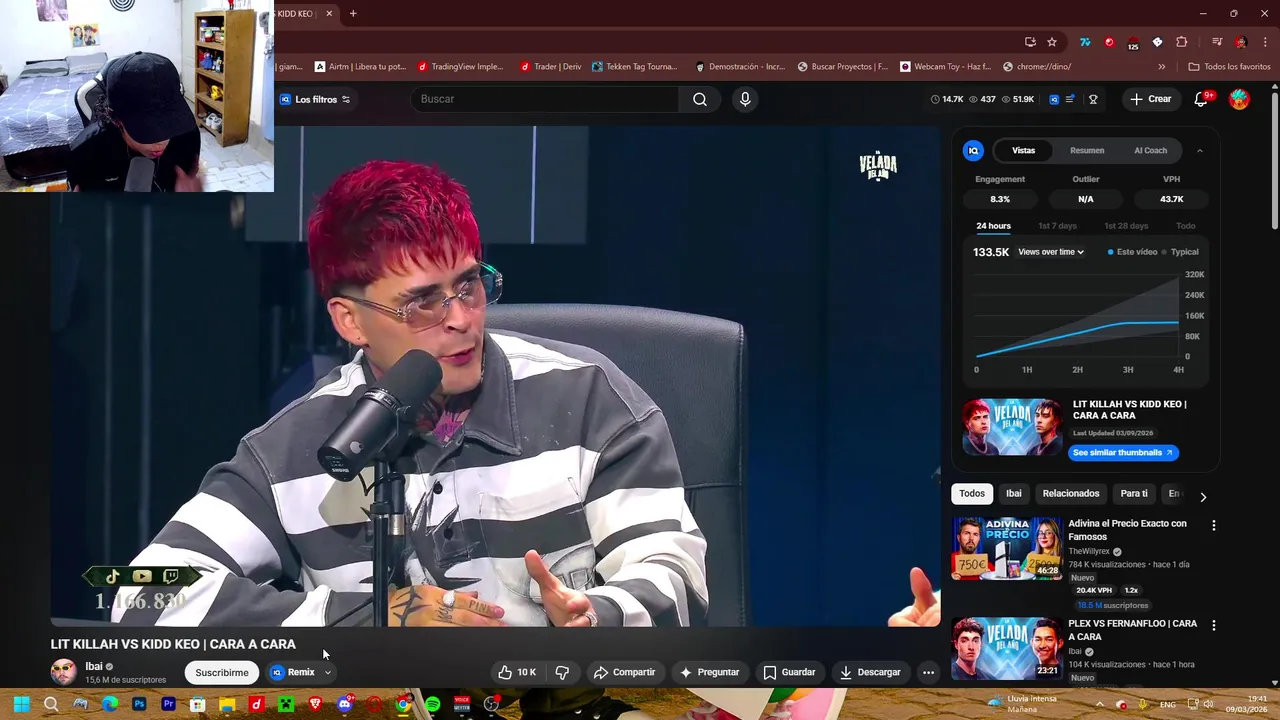Open Chrome media control icon
Image resolution: width=1280 pixels, height=720 pixels.
(1217, 42)
